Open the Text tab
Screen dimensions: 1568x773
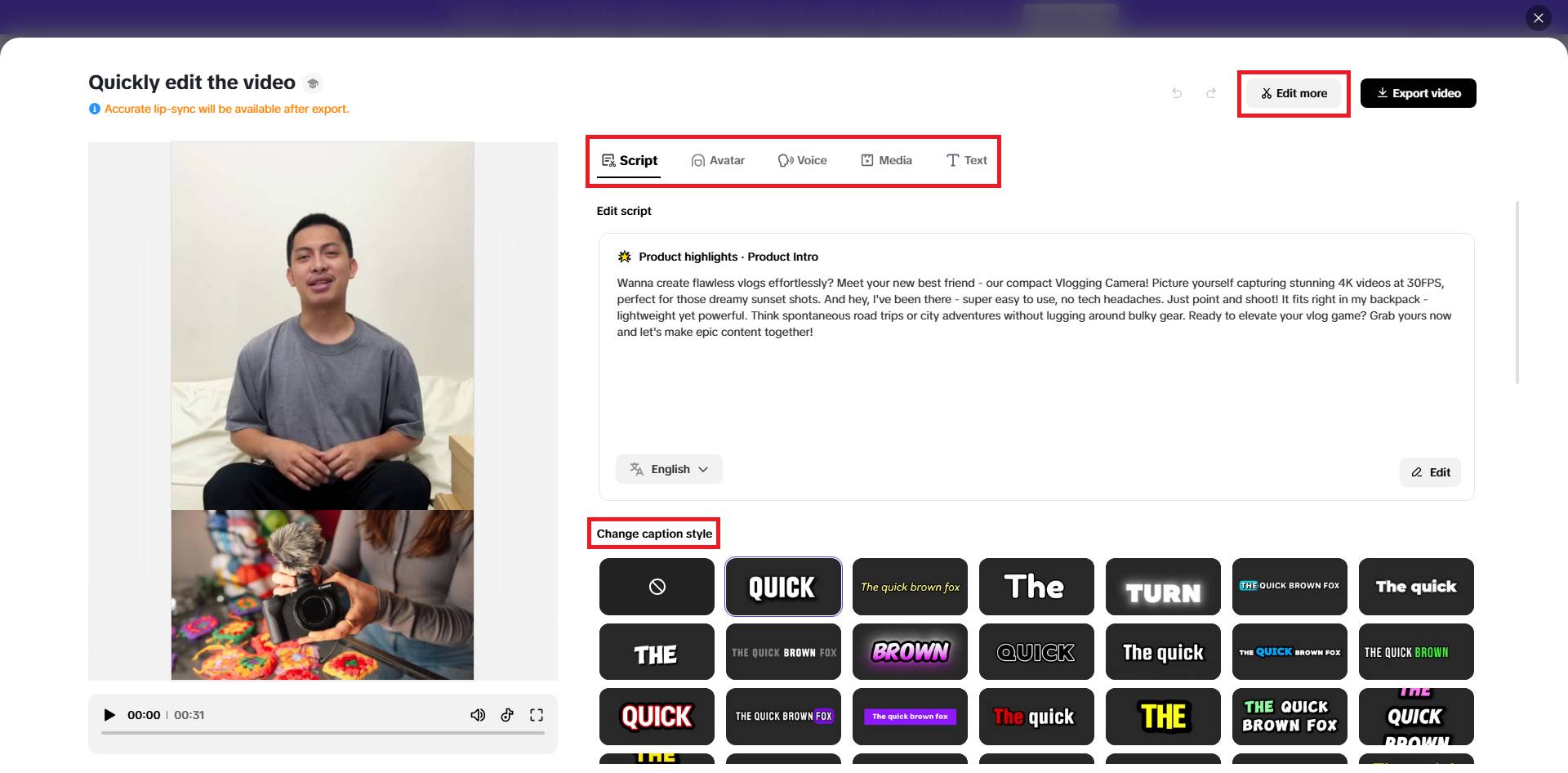pyautogui.click(x=967, y=160)
